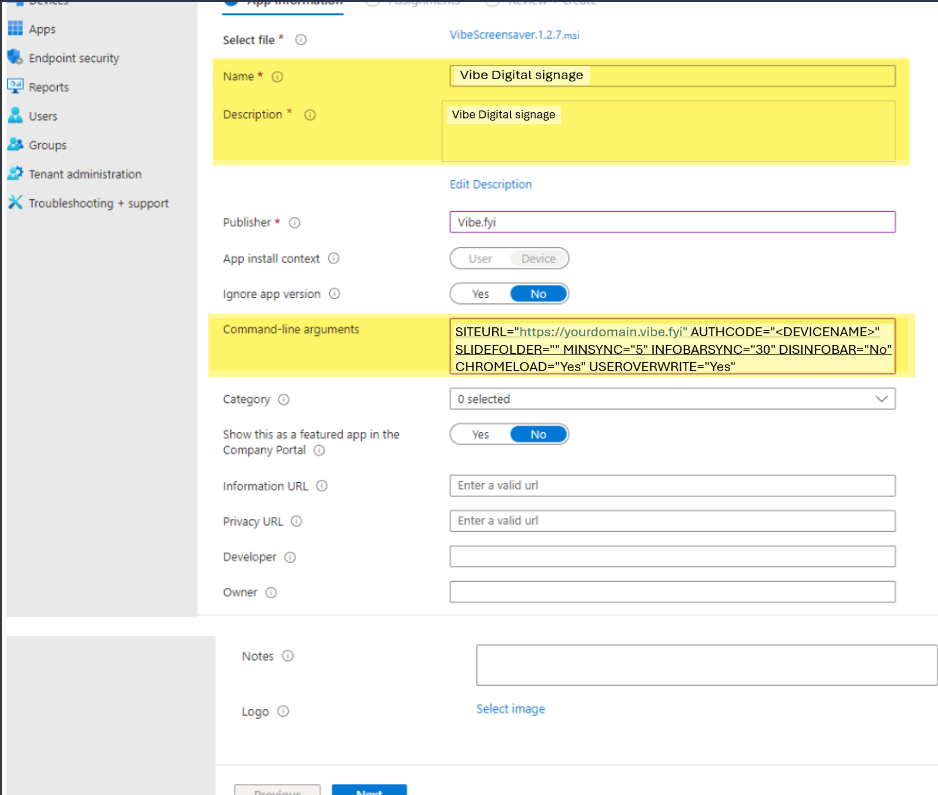Select the Users menu label
The height and width of the screenshot is (795, 938).
43,116
